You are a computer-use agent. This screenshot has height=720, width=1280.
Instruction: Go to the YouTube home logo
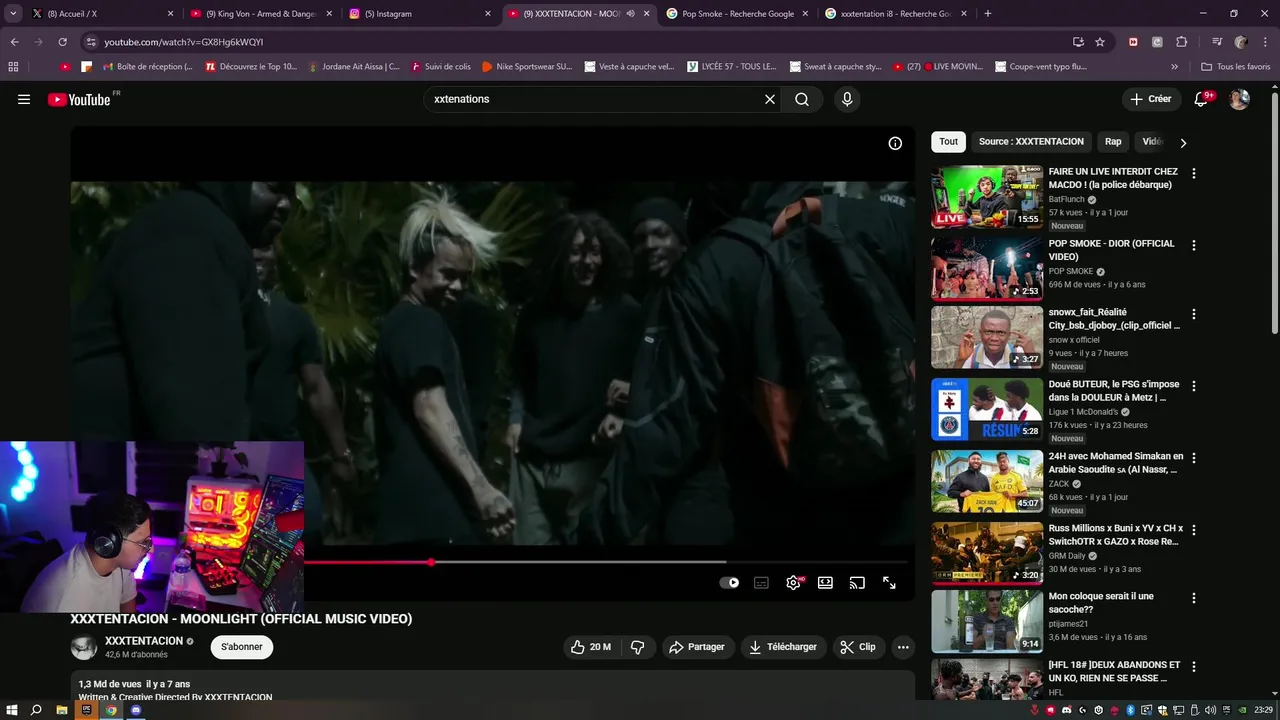(79, 99)
